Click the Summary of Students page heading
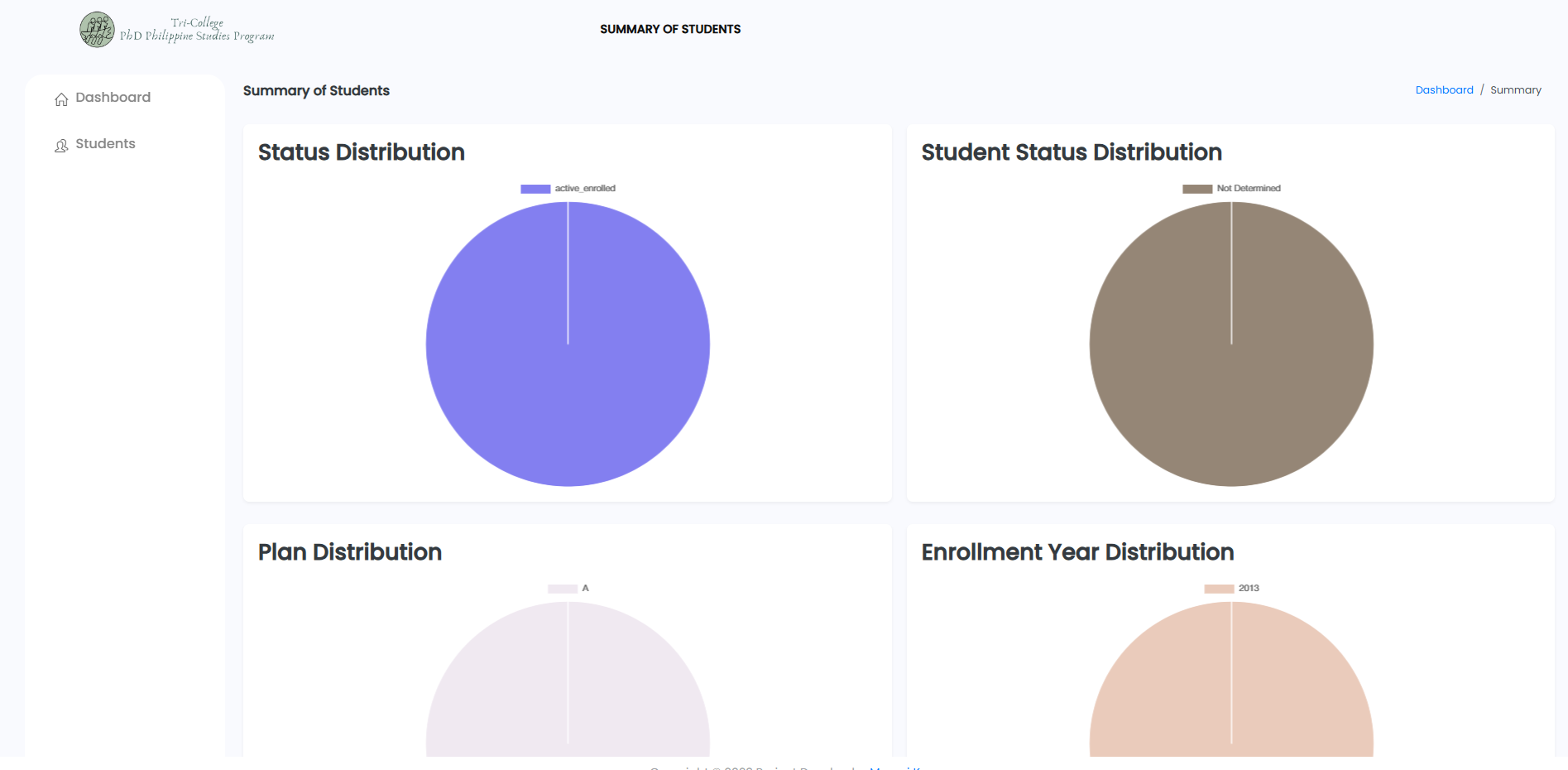Viewport: 1568px width, 770px height. tap(316, 90)
